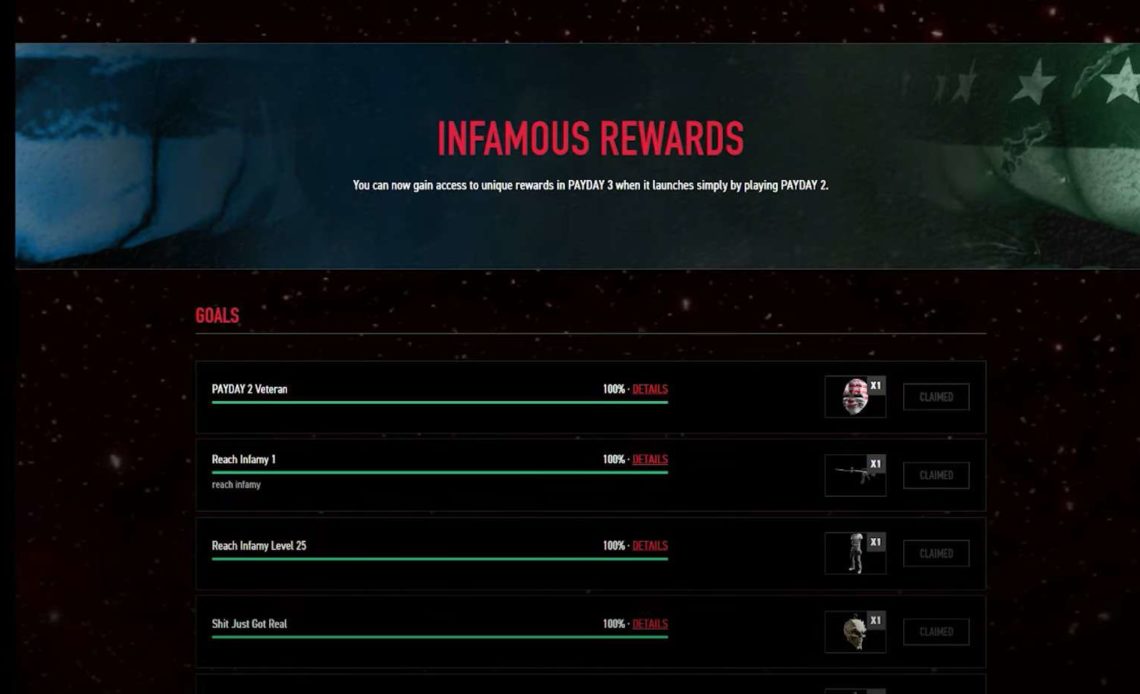Expand DETAILS for PAYDAY 2 Veteran
Image resolution: width=1140 pixels, height=694 pixels.
click(x=651, y=389)
